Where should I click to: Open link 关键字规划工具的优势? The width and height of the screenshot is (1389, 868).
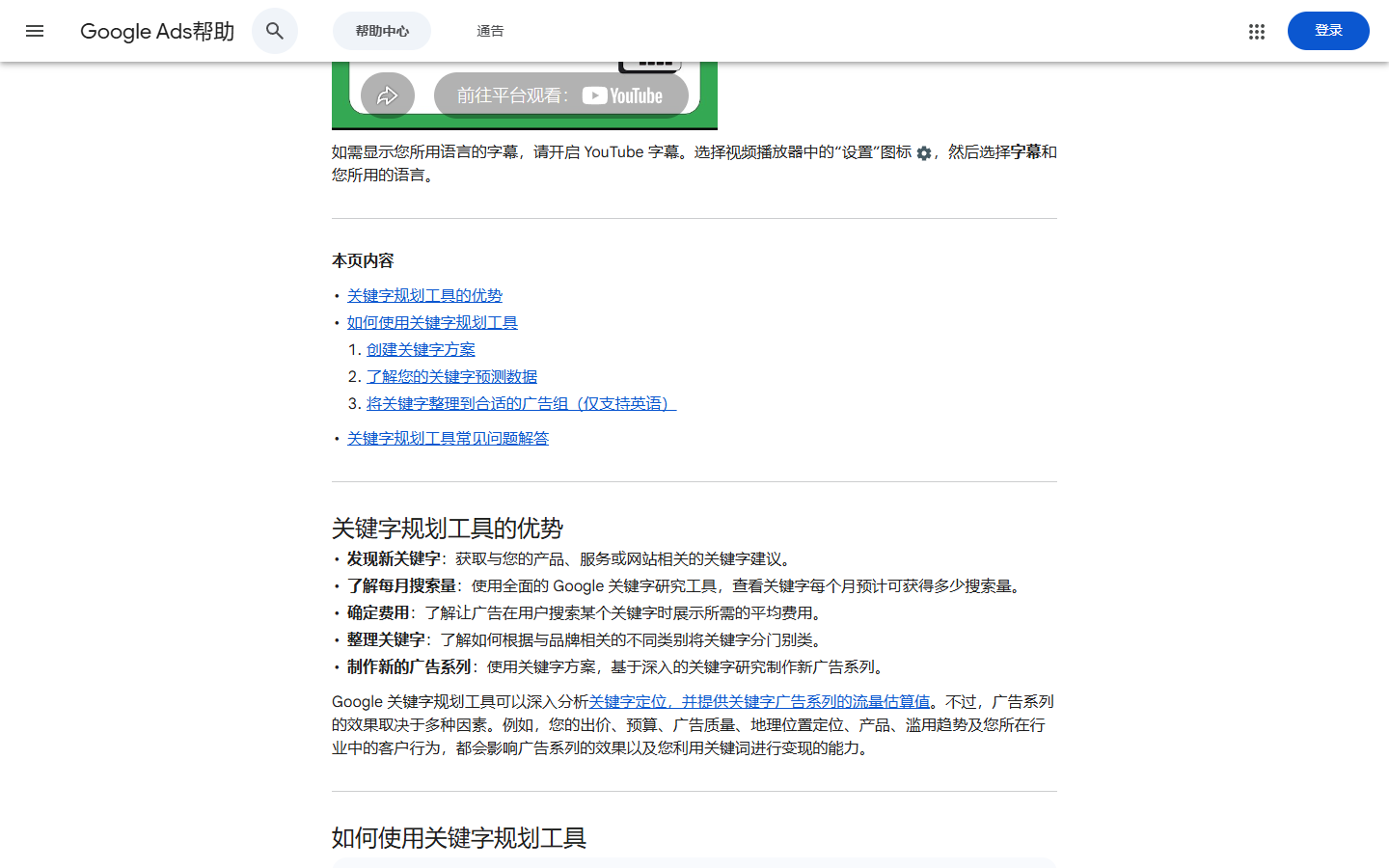click(x=424, y=295)
